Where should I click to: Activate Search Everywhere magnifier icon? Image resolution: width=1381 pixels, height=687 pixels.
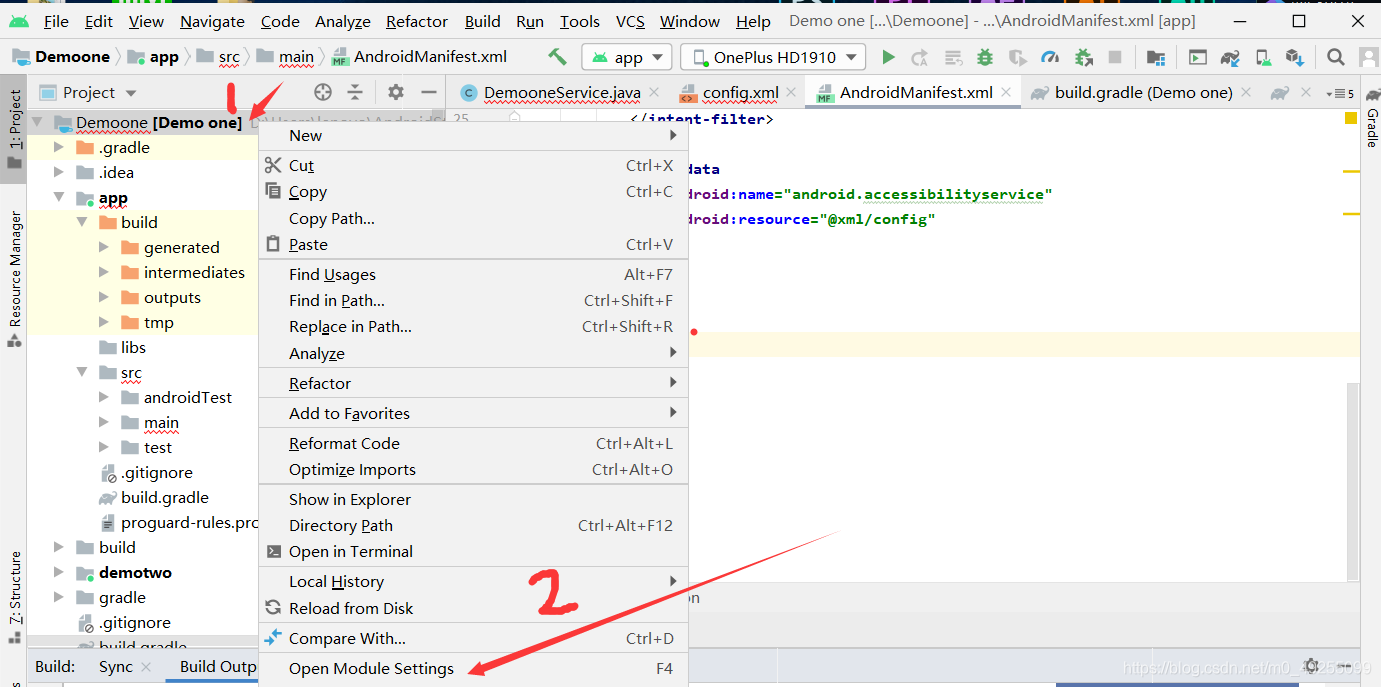[x=1338, y=57]
